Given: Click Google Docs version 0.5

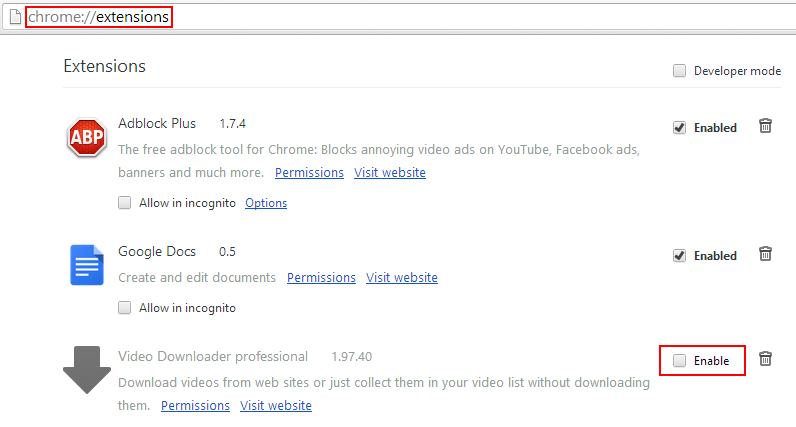Looking at the screenshot, I should click(x=227, y=252).
